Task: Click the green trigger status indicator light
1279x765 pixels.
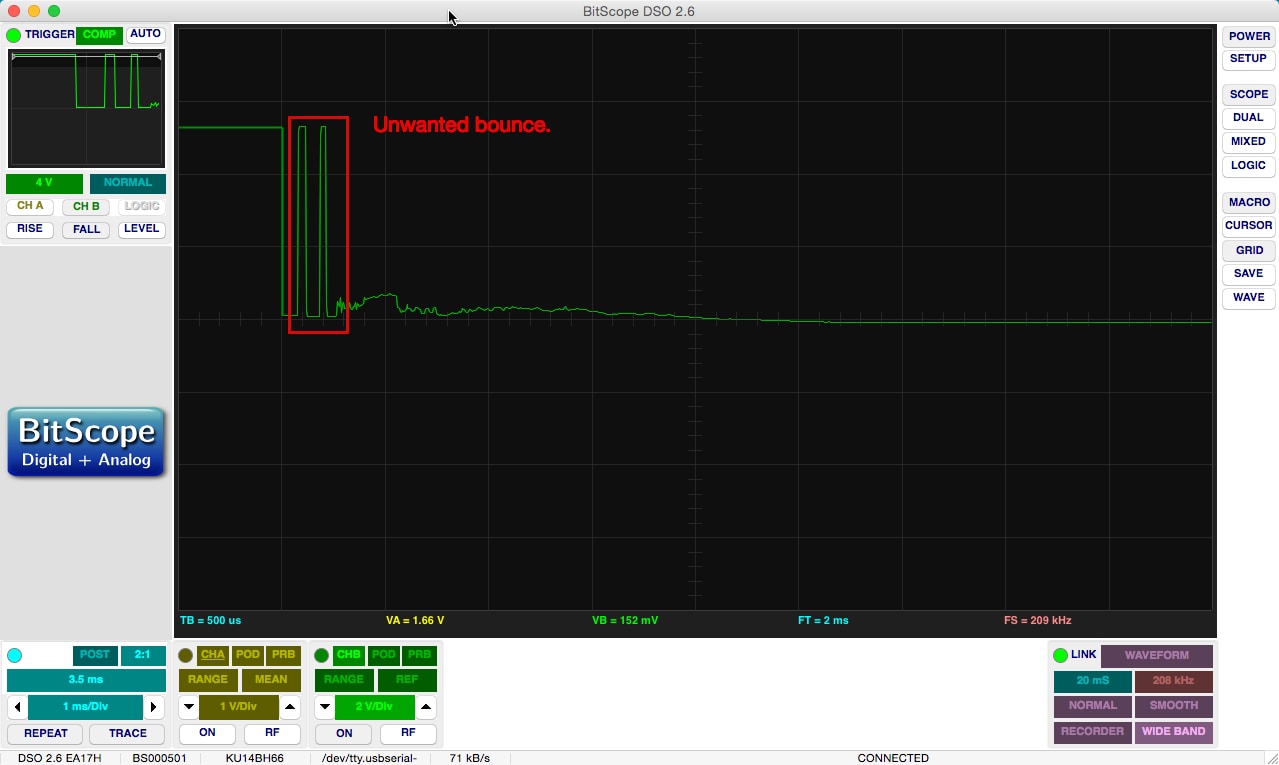Action: (x=13, y=35)
